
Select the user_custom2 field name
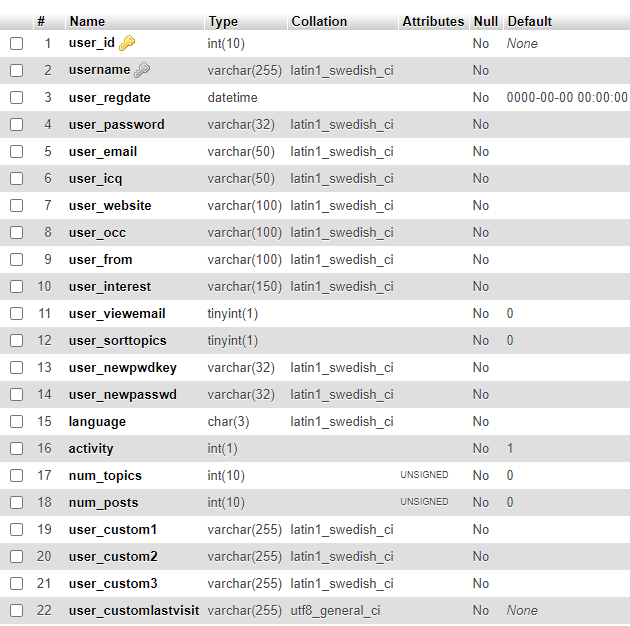[x=113, y=556]
